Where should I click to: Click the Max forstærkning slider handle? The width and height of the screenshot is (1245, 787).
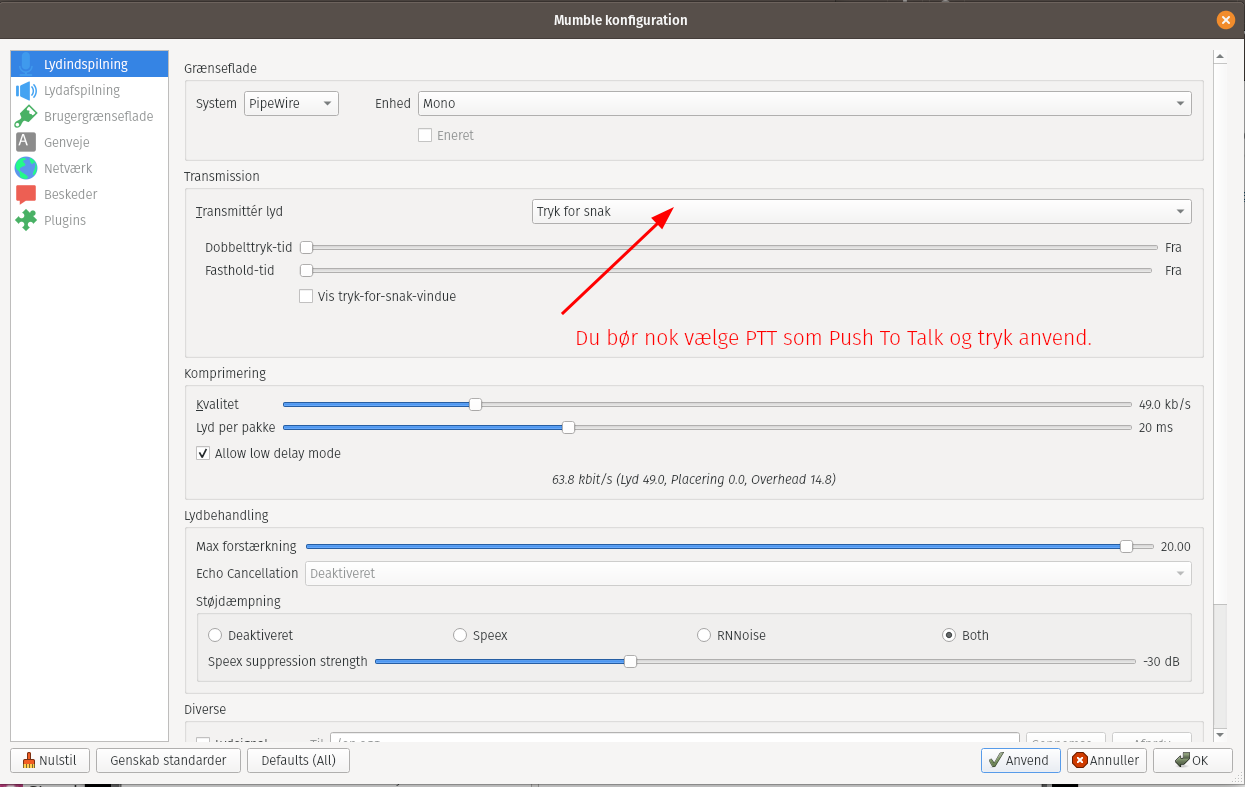(1127, 546)
